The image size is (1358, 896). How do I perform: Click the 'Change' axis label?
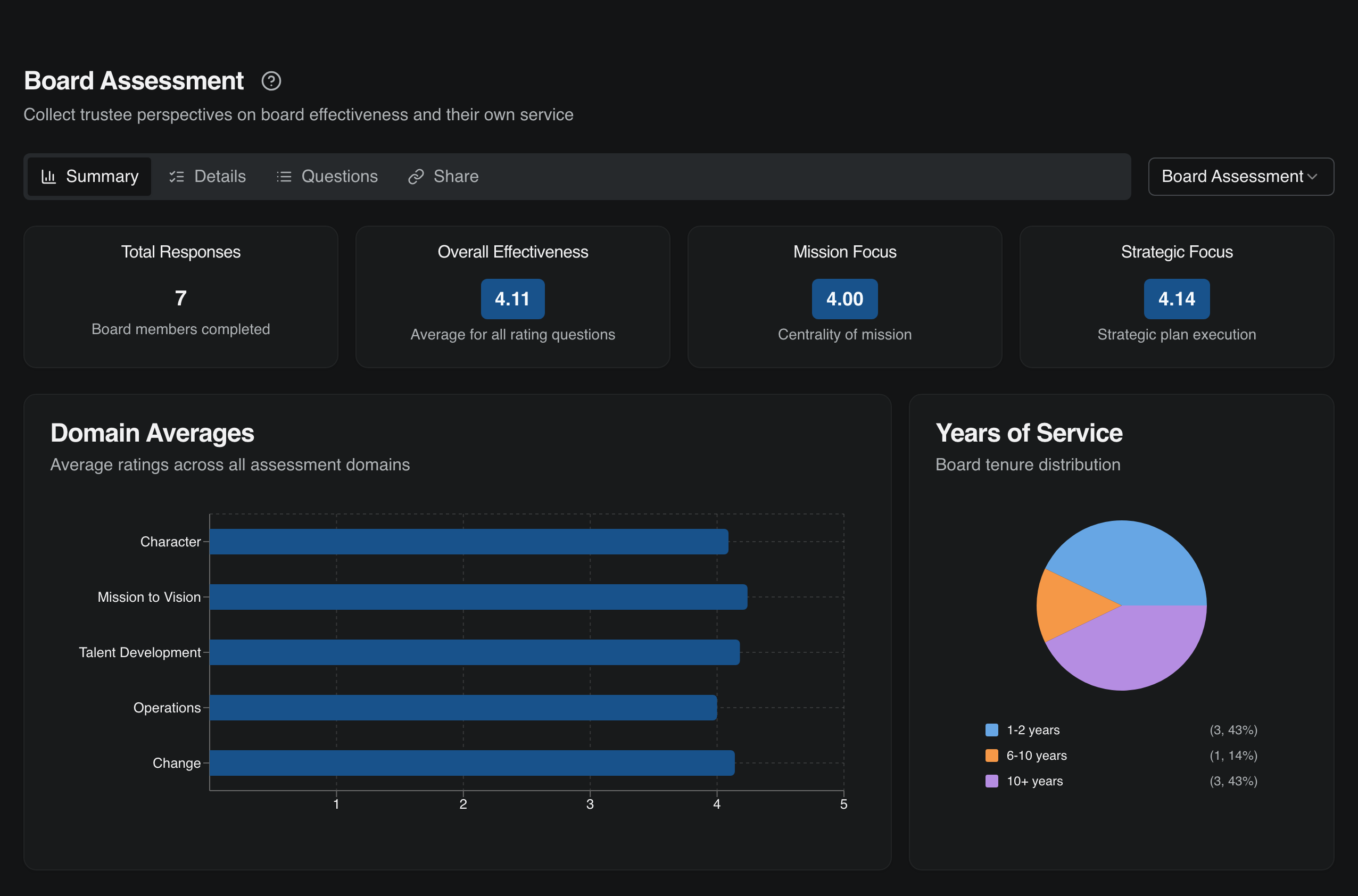point(177,764)
